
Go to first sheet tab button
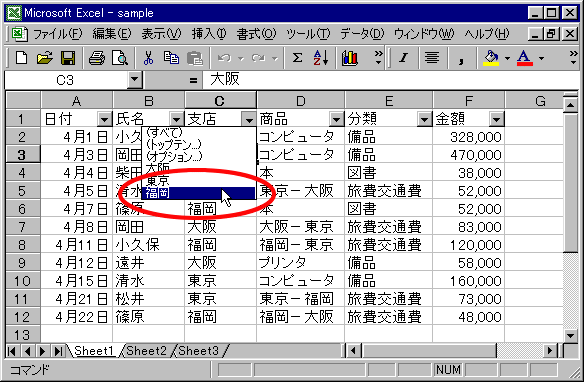(12, 351)
